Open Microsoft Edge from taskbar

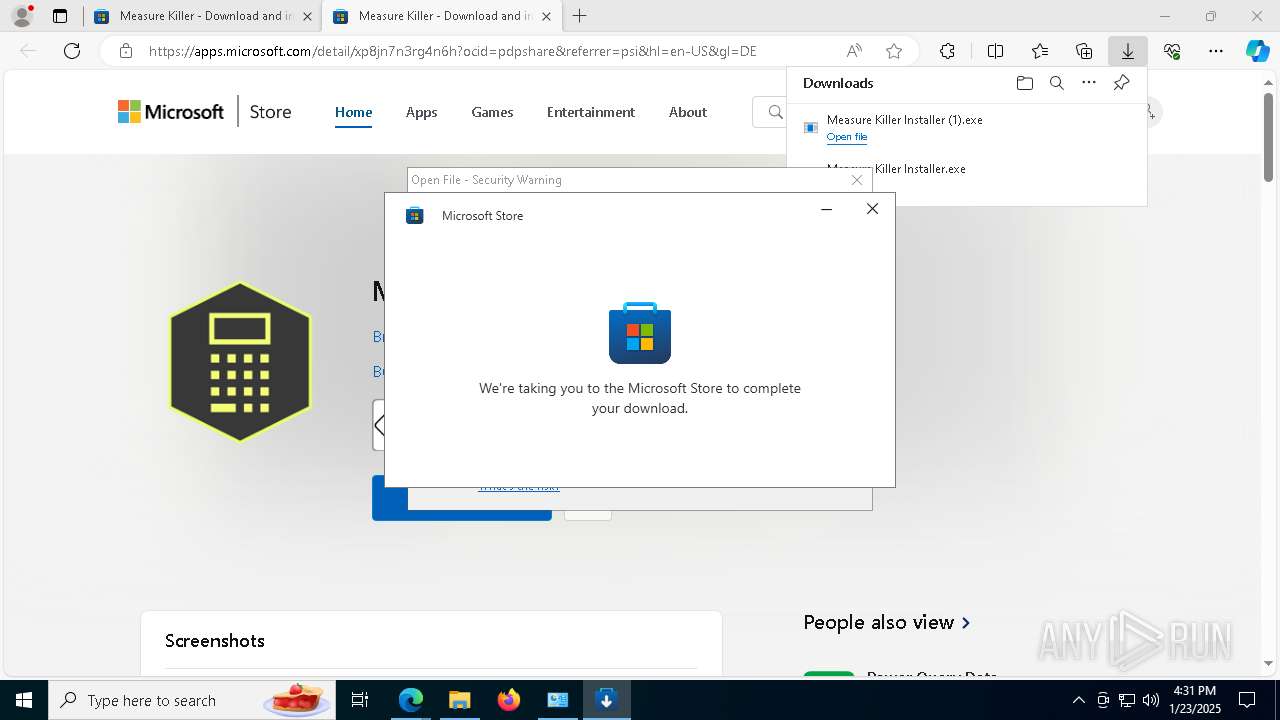click(x=411, y=700)
